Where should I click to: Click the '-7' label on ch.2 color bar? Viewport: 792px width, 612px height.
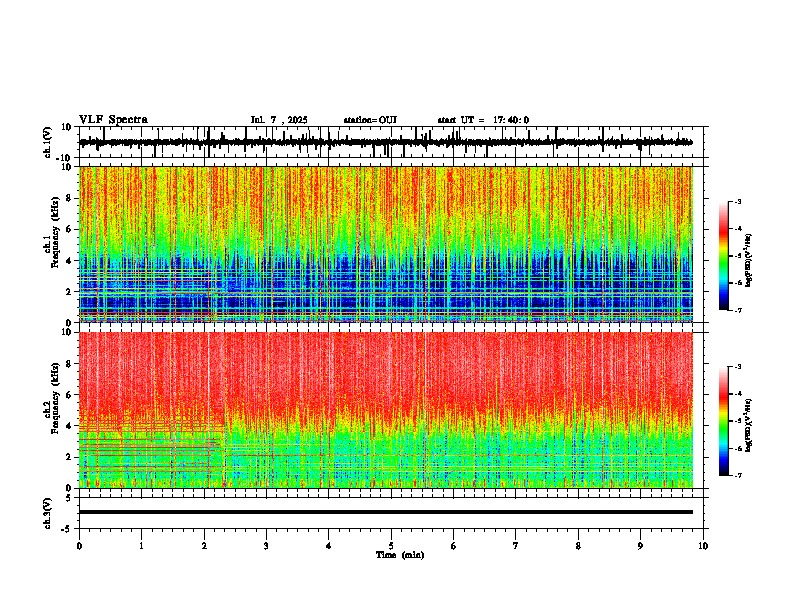click(x=738, y=475)
